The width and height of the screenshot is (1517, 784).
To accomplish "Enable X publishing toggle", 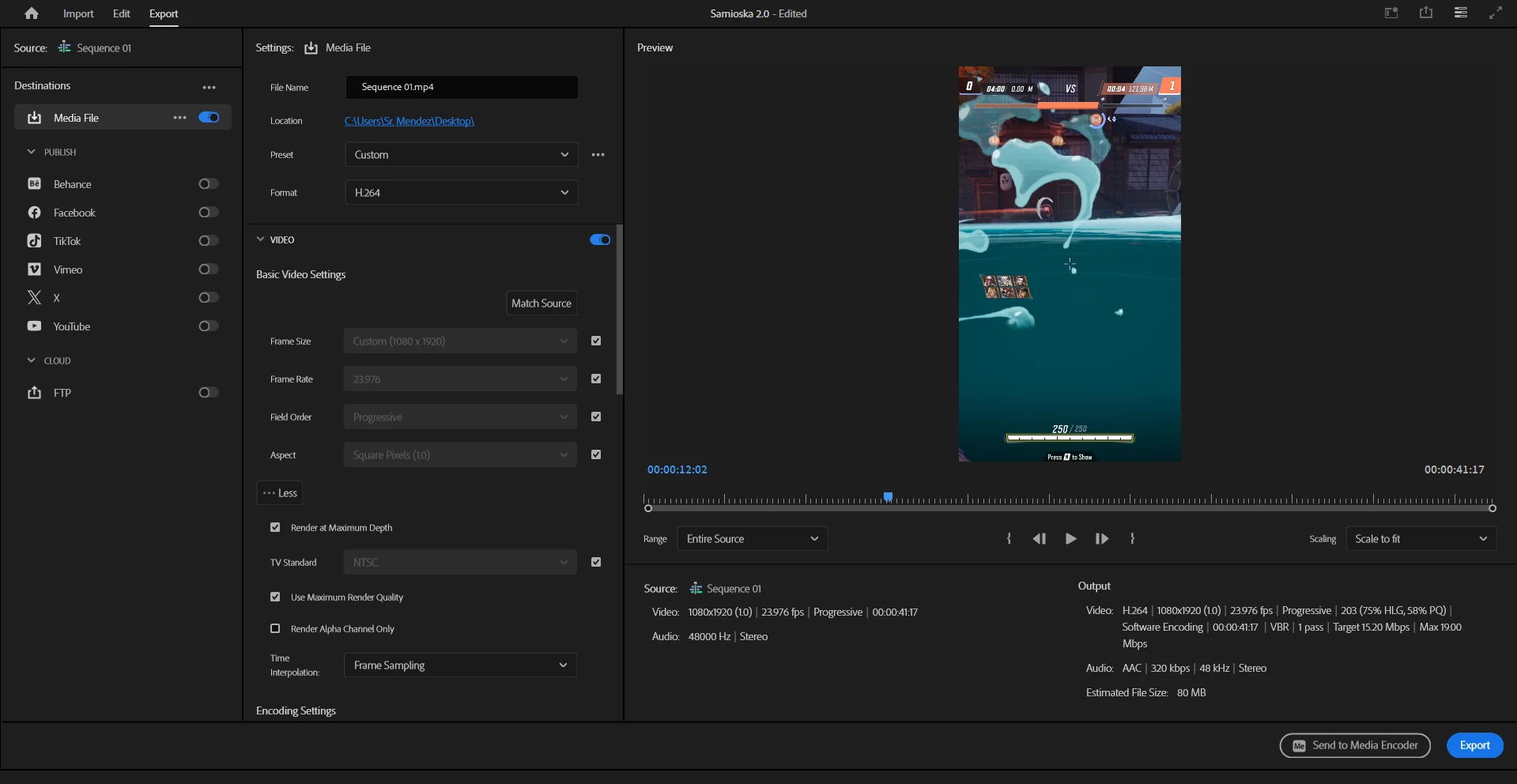I will [209, 298].
